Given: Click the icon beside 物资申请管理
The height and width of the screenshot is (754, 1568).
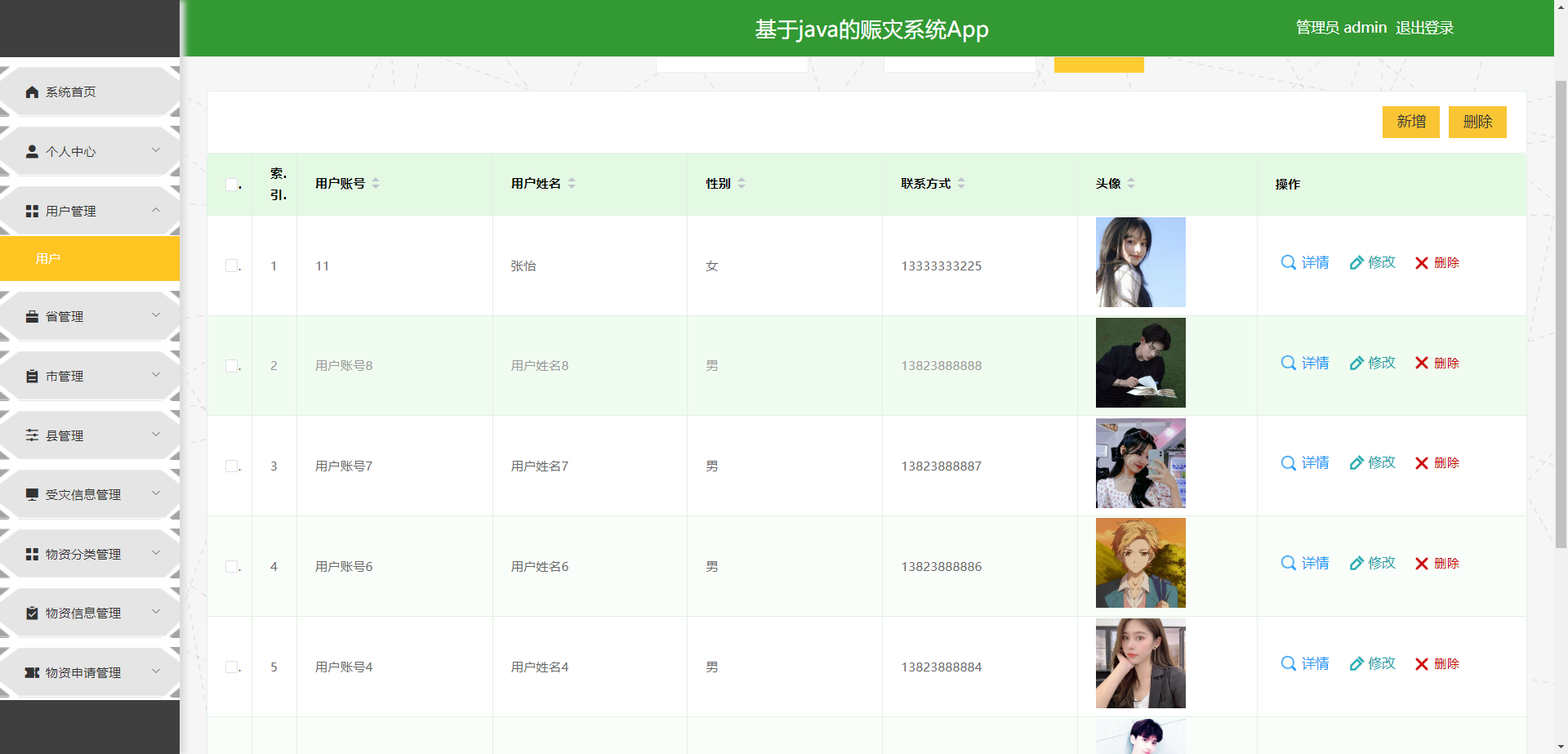Looking at the screenshot, I should 32,673.
